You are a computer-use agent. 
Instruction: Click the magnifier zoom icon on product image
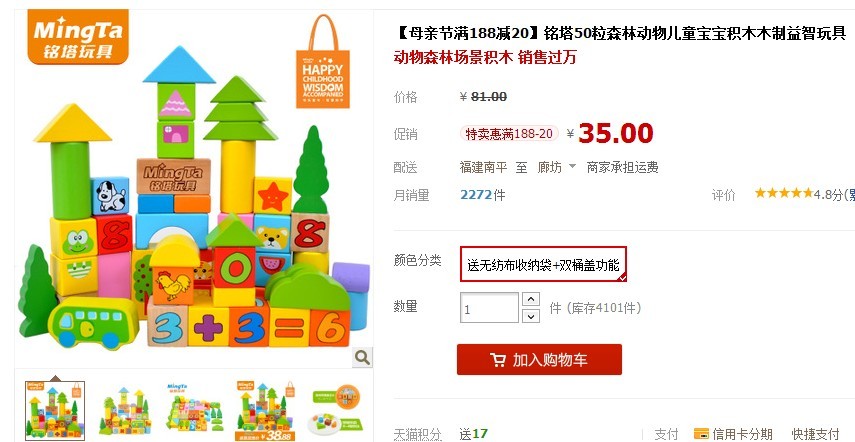[x=362, y=358]
